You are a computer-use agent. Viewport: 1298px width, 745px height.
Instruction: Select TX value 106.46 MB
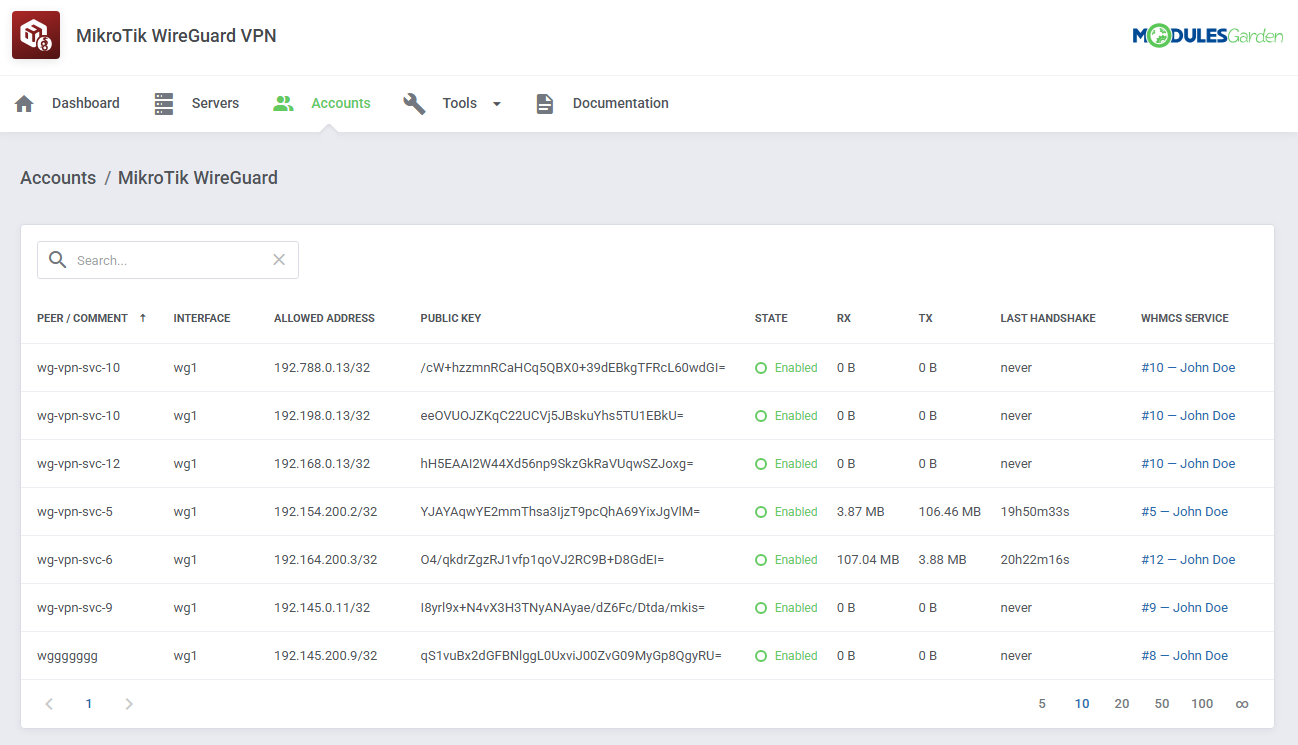[950, 512]
